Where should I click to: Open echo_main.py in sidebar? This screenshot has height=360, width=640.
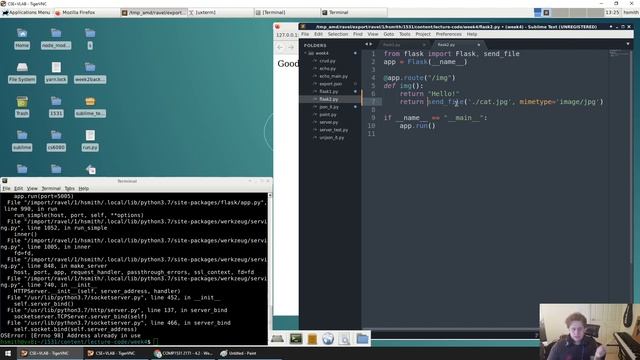pos(333,76)
